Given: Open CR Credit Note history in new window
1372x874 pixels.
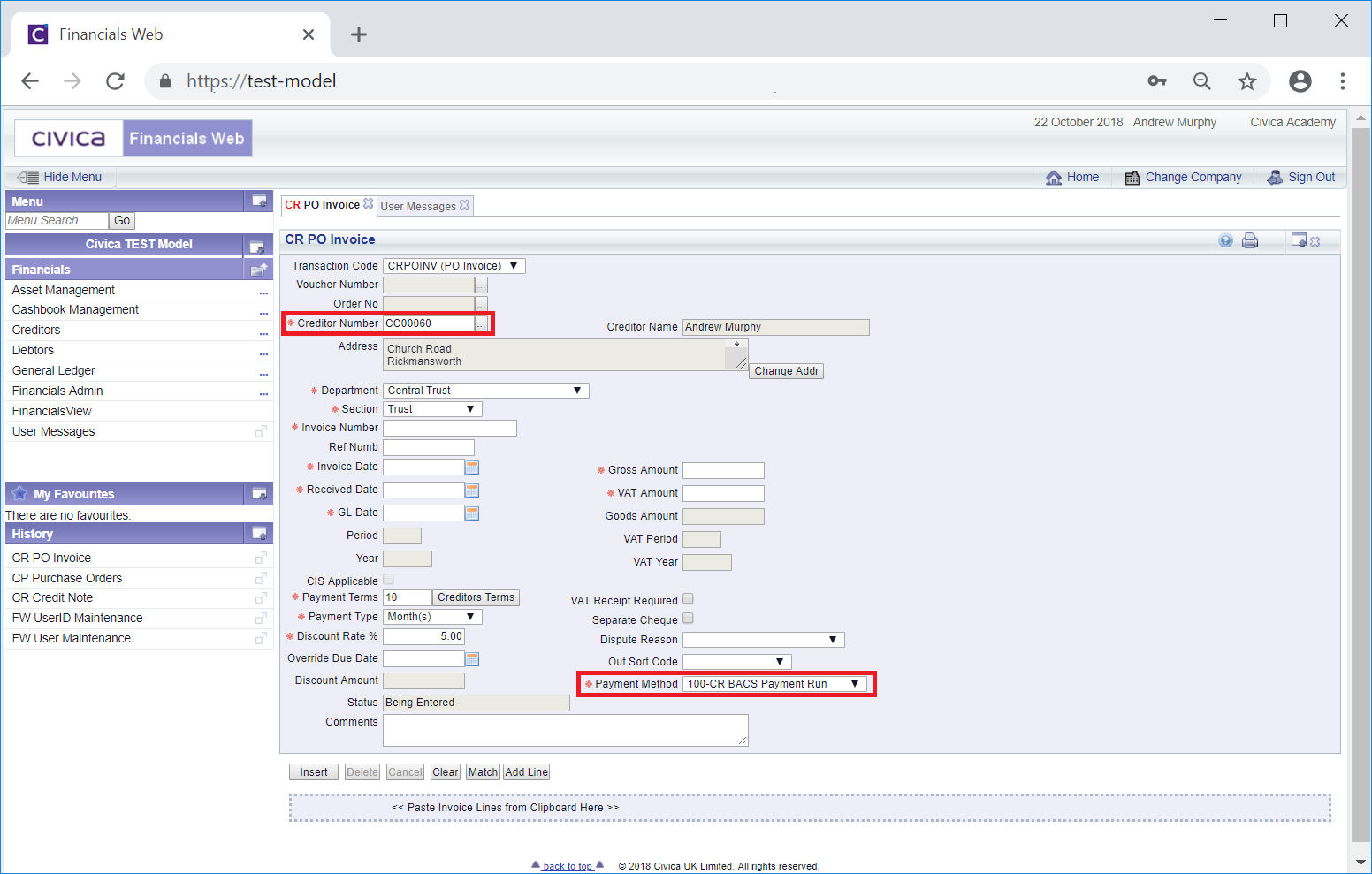Looking at the screenshot, I should pyautogui.click(x=261, y=598).
